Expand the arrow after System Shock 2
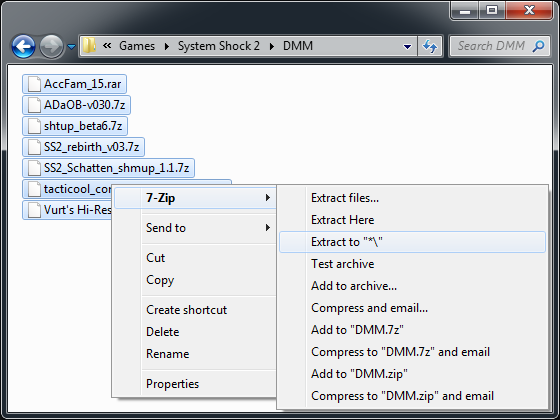Image resolution: width=560 pixels, height=420 pixels. click(x=272, y=46)
